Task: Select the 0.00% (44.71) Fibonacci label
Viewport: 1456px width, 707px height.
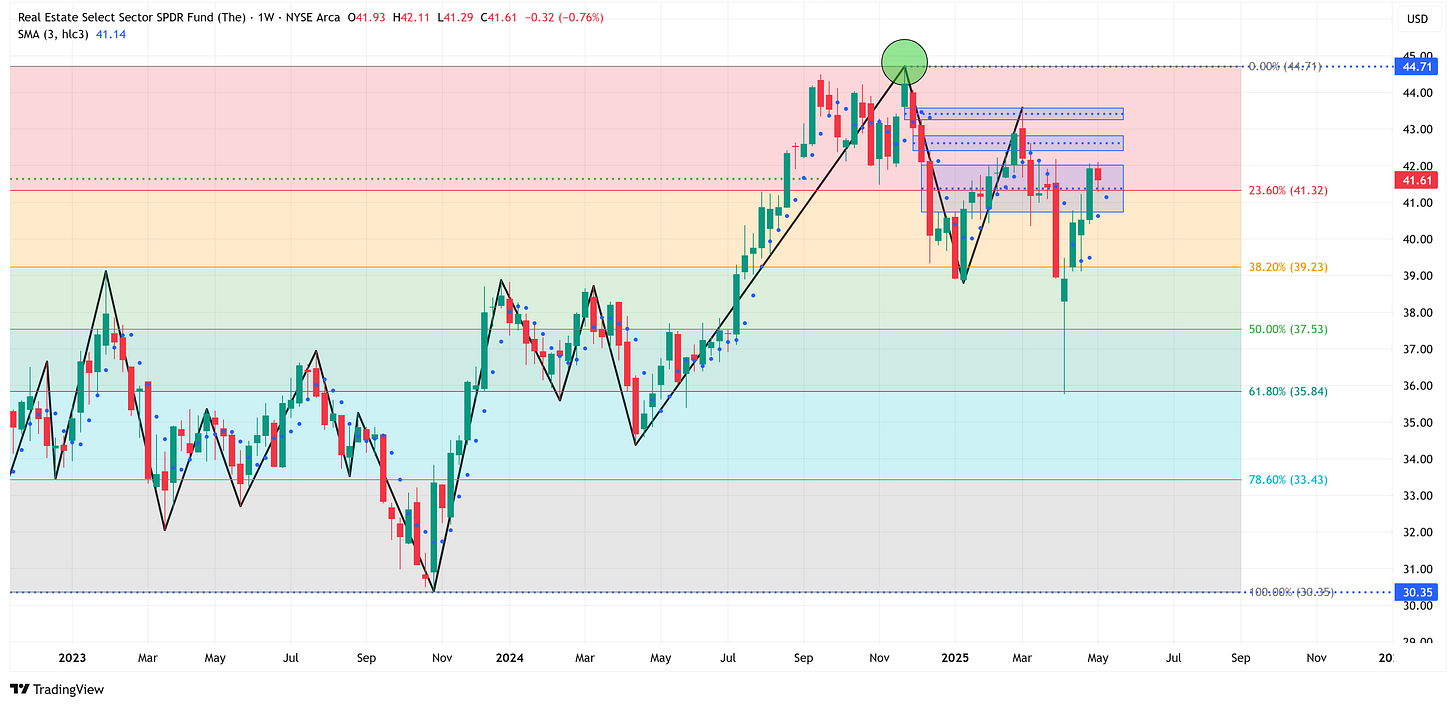Action: pyautogui.click(x=1285, y=66)
